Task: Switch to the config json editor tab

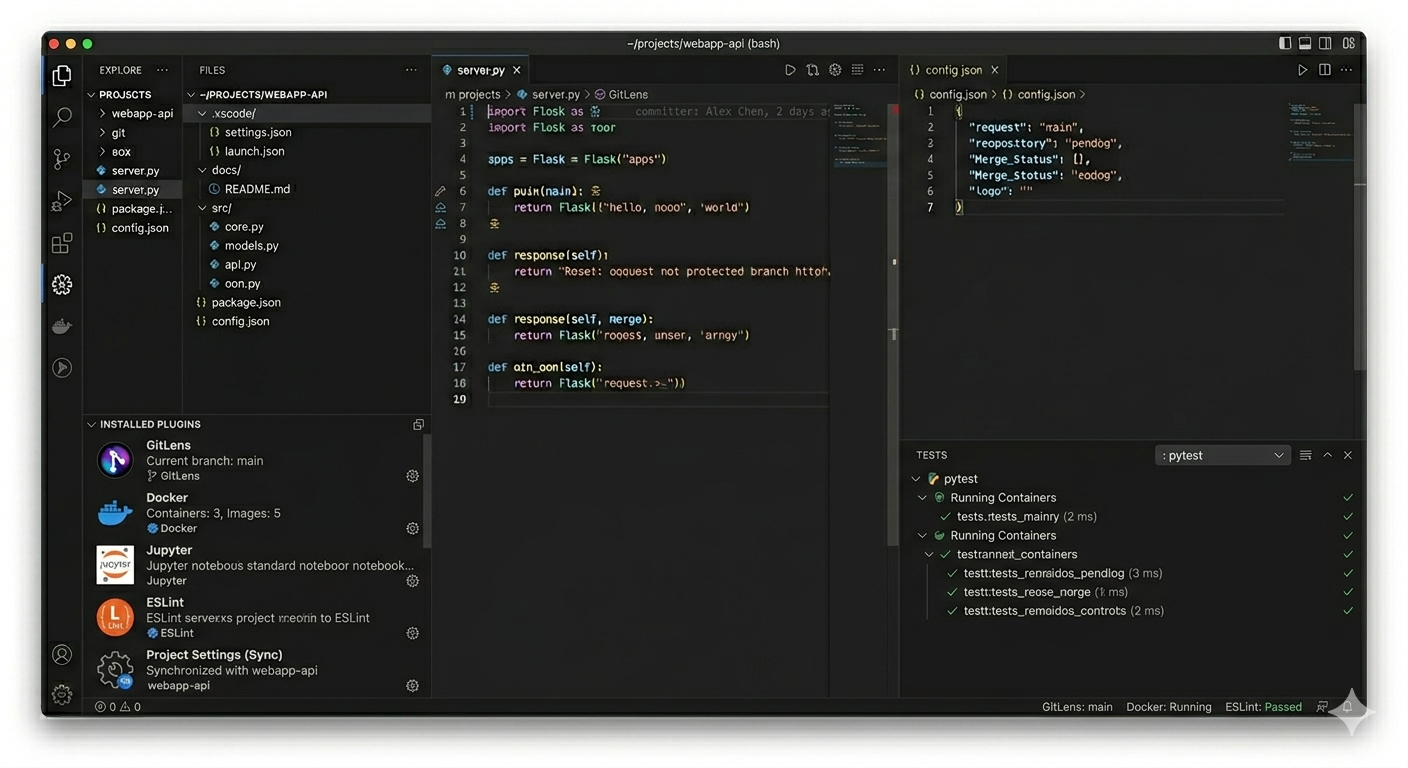Action: click(x=954, y=70)
